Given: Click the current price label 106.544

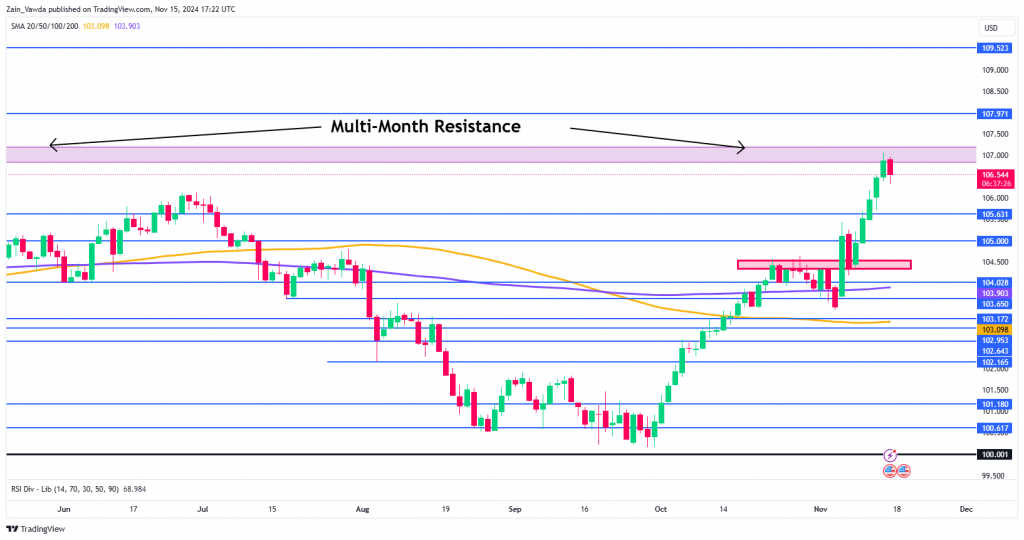Looking at the screenshot, I should coord(996,175).
